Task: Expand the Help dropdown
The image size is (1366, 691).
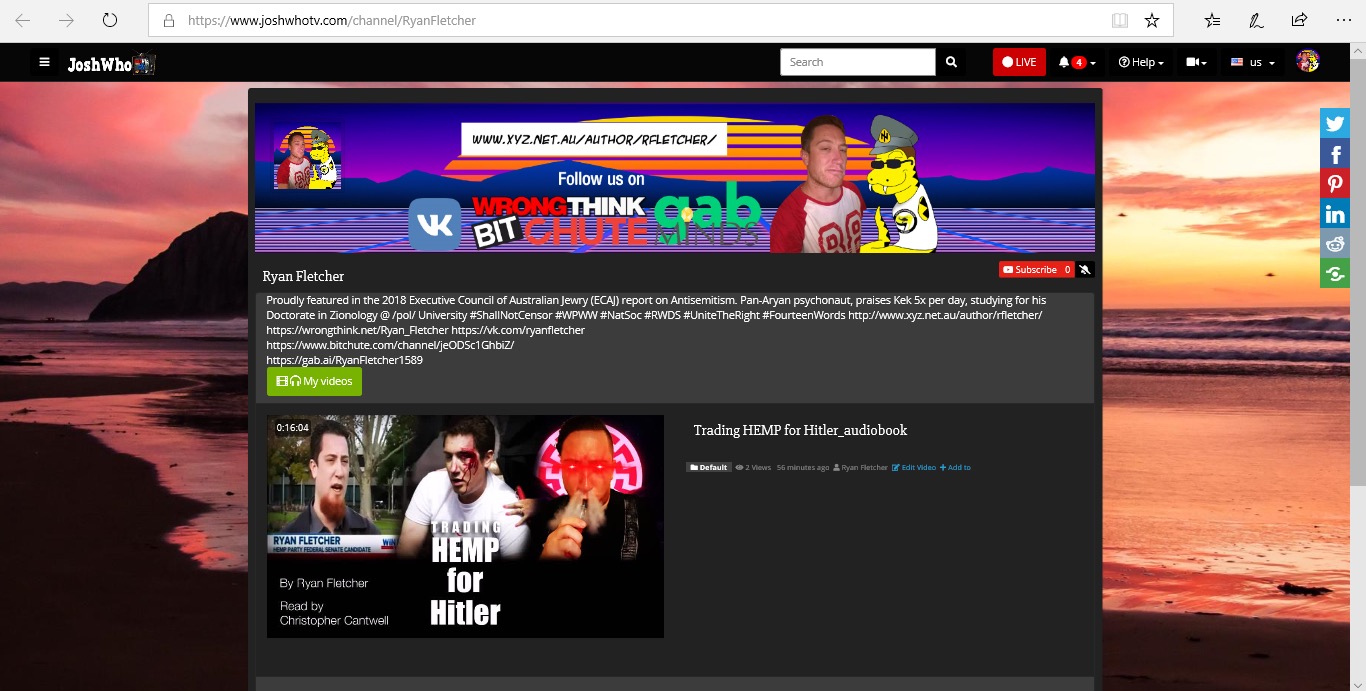Action: [1141, 62]
